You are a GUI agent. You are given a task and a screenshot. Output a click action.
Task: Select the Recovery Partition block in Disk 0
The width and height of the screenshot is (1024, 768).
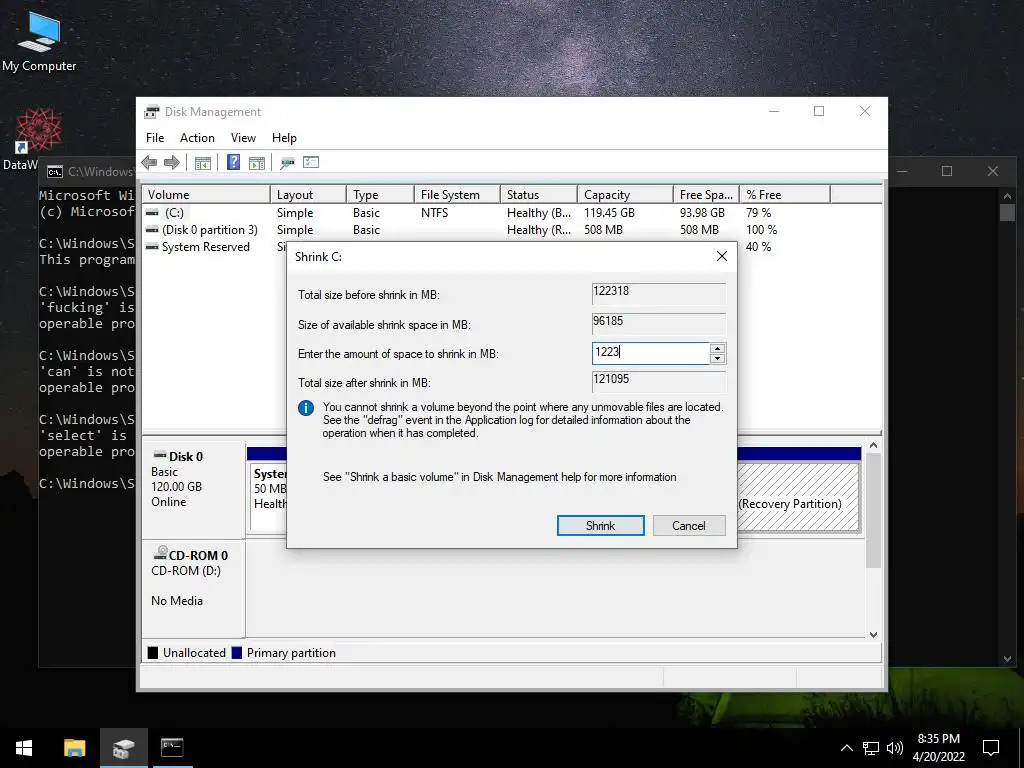[798, 497]
